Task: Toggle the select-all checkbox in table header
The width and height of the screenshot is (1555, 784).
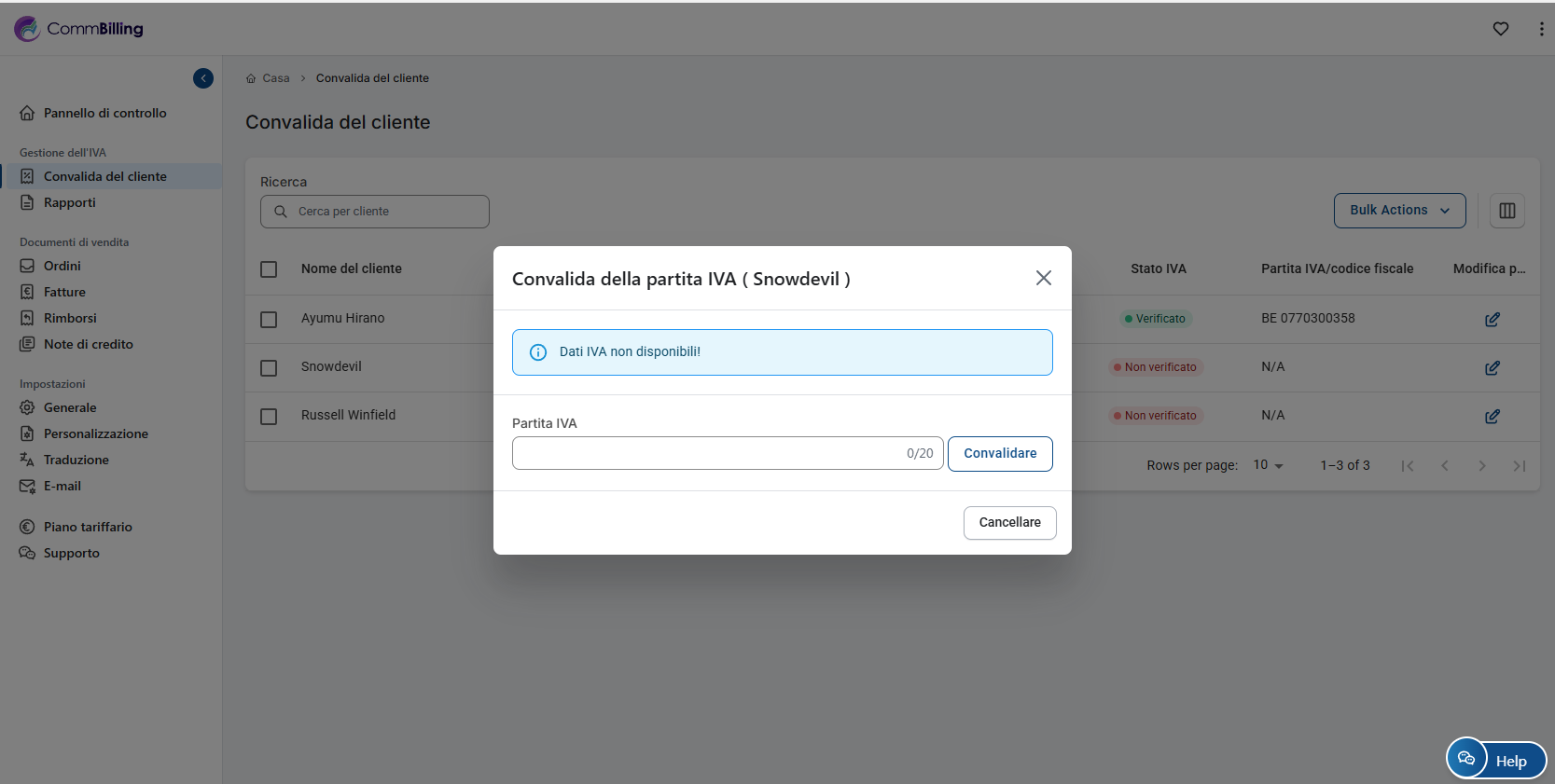Action: pos(269,269)
